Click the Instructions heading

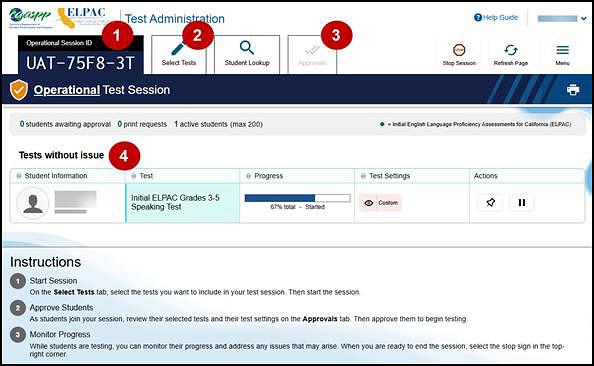coord(45,262)
